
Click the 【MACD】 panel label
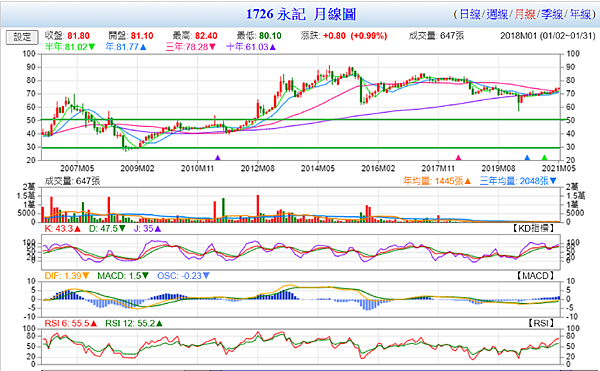(535, 276)
